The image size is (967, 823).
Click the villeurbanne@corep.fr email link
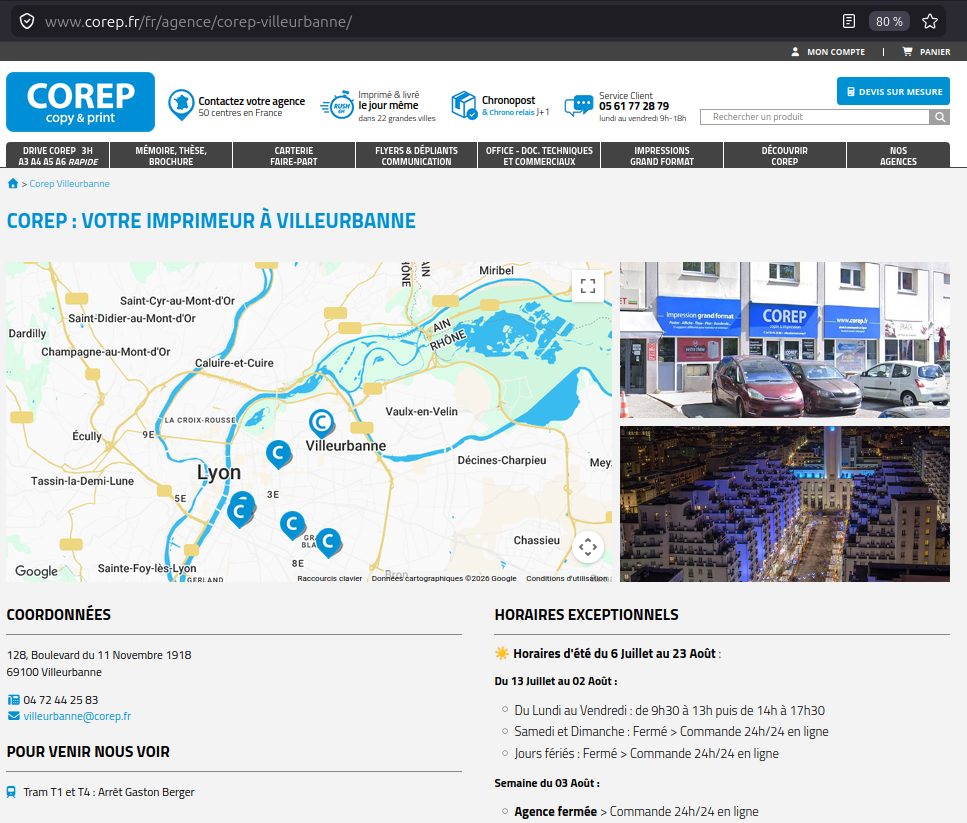point(77,716)
